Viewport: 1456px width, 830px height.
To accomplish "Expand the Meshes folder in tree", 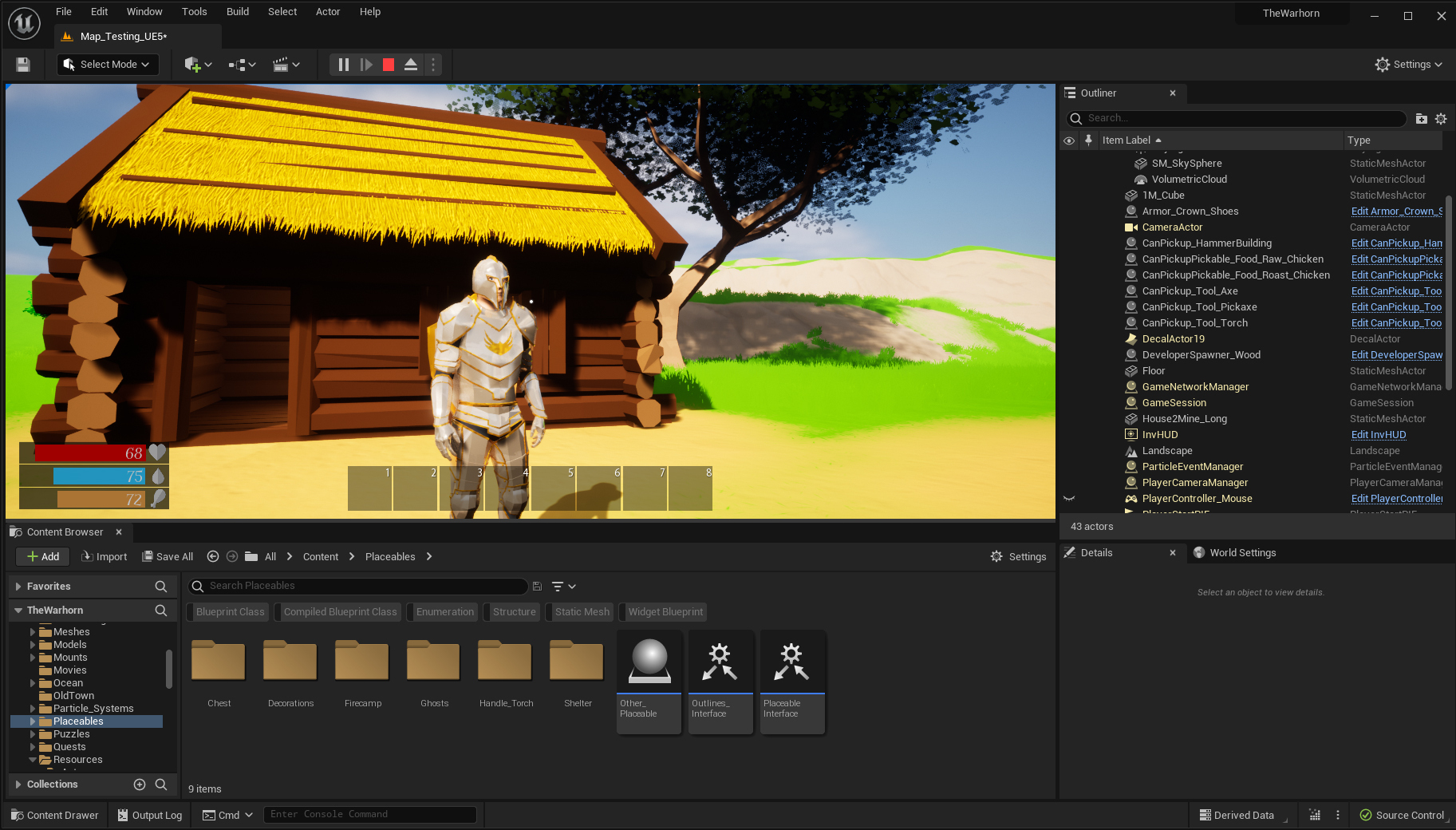I will point(33,632).
